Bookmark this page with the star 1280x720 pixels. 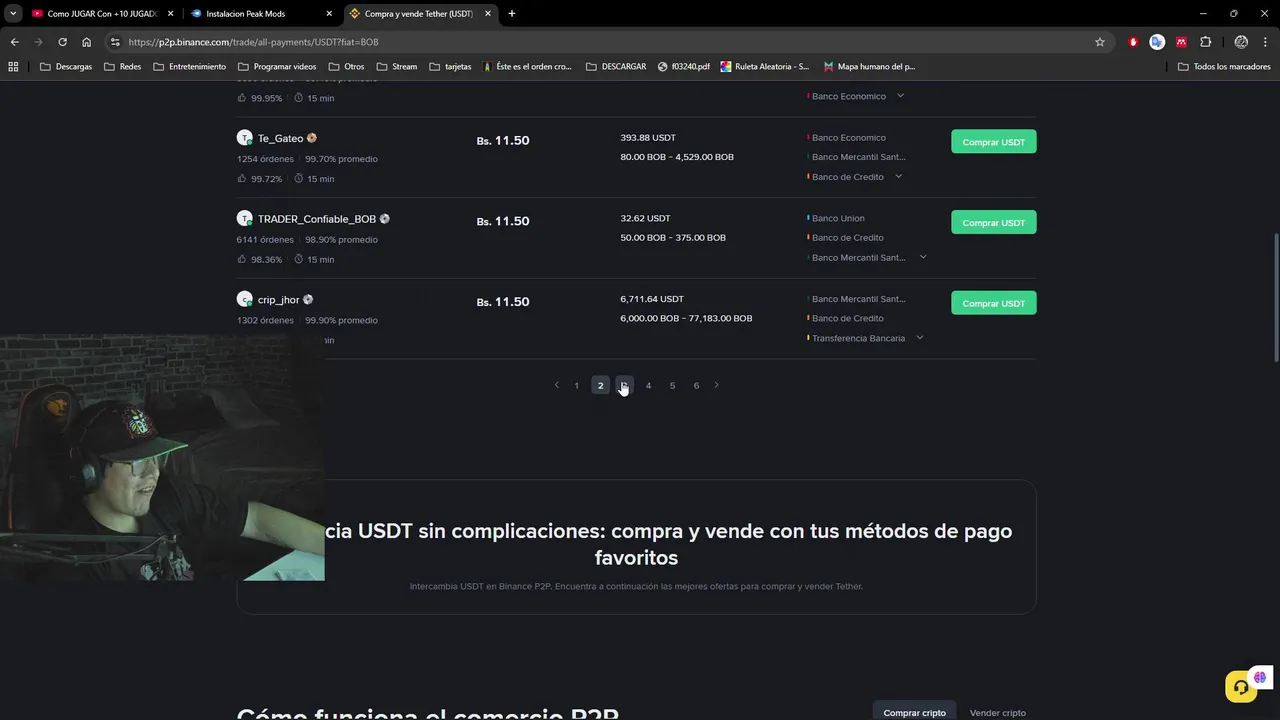[1100, 42]
